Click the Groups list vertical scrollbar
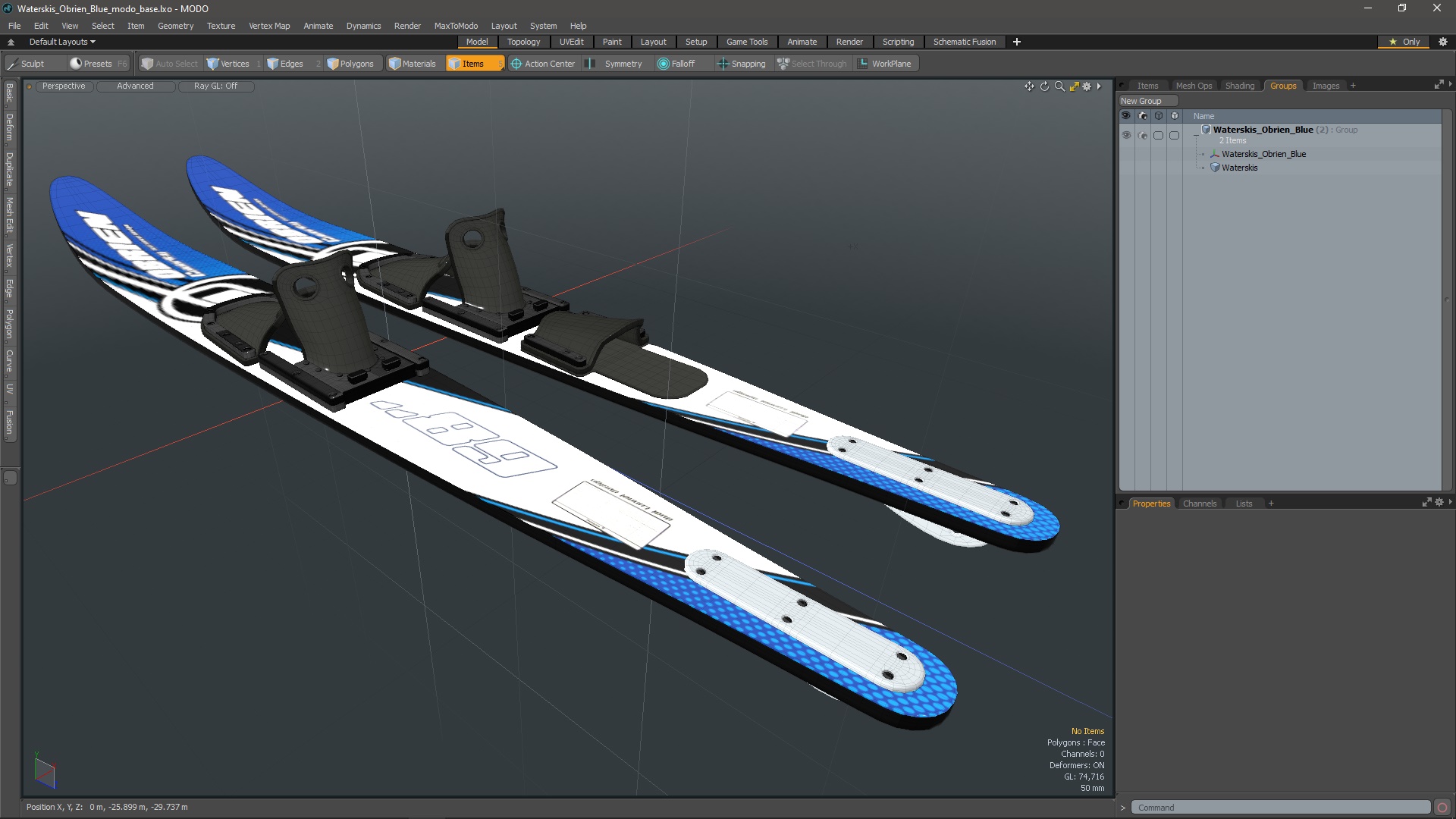 point(1447,300)
